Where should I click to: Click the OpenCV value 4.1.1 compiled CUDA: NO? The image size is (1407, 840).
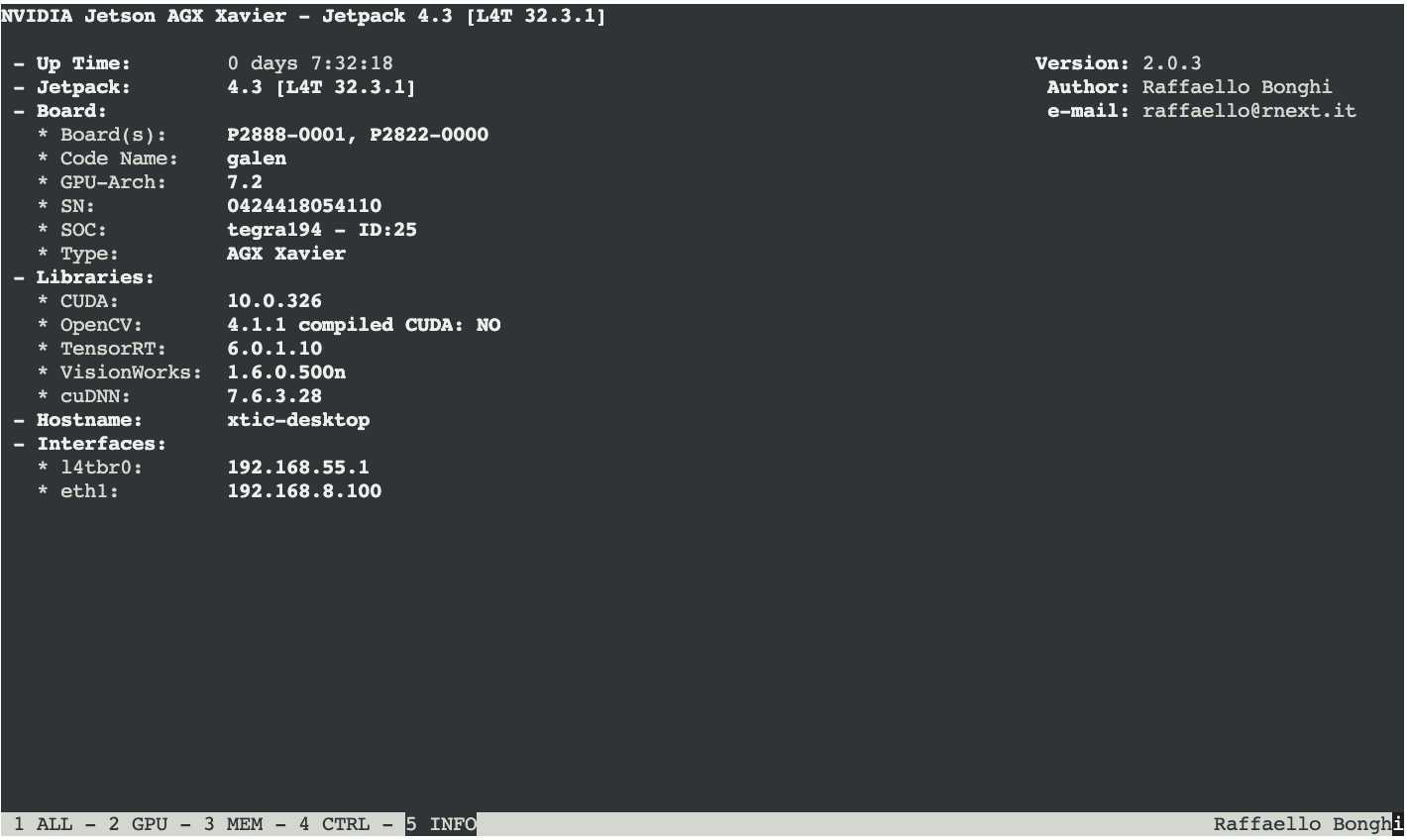[364, 325]
